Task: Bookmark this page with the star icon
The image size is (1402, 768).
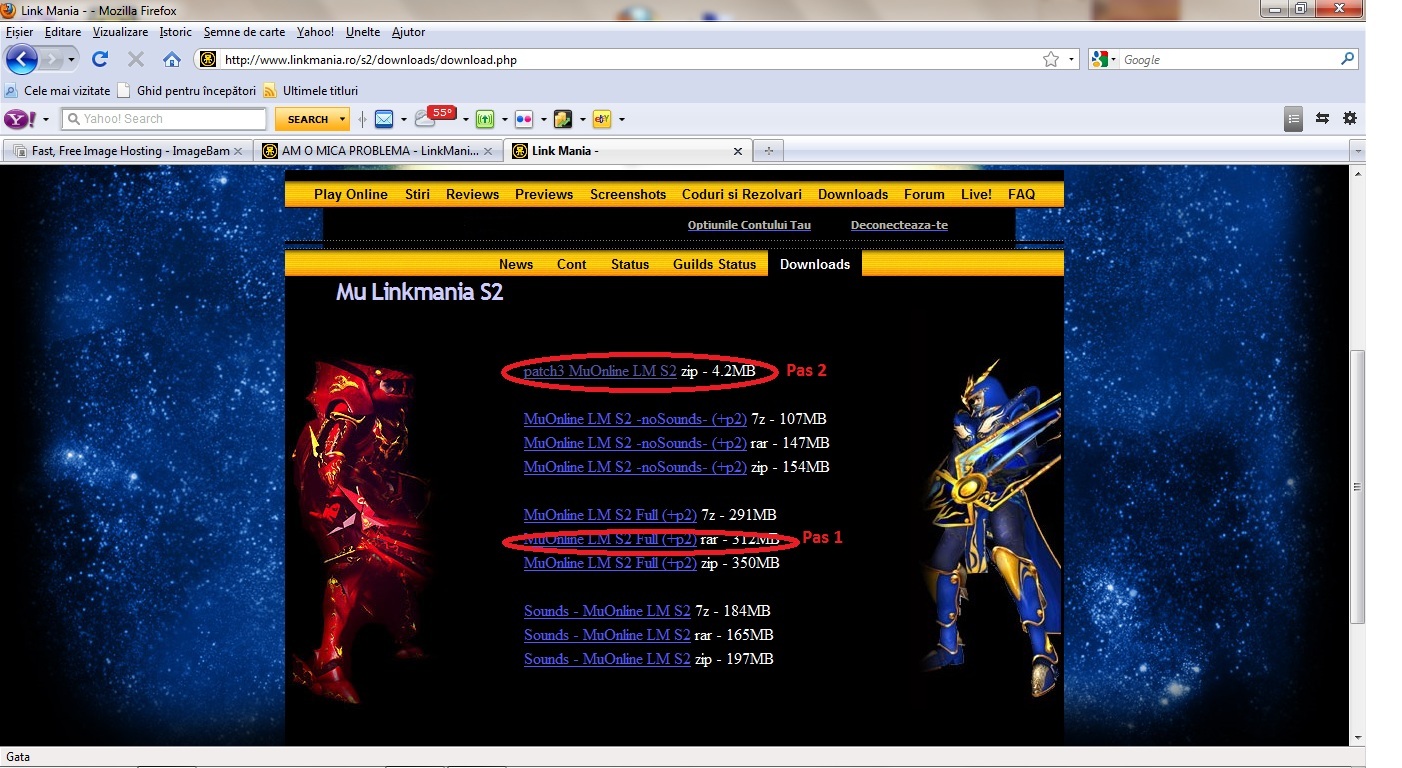Action: [1051, 60]
